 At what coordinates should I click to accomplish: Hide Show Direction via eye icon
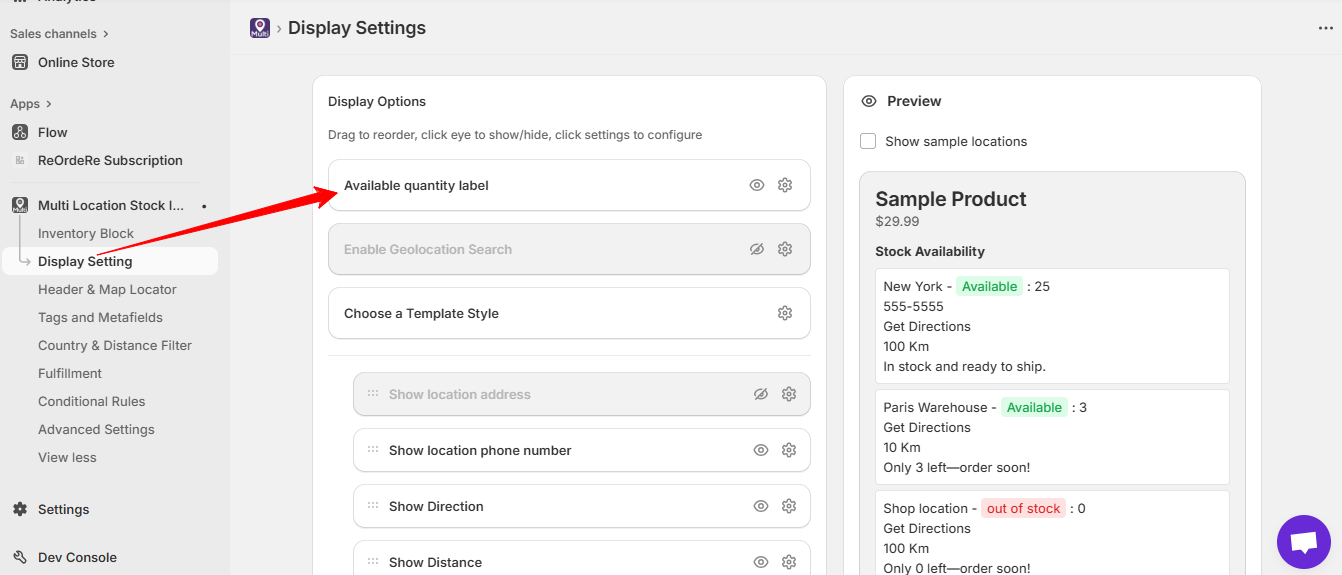coord(761,506)
